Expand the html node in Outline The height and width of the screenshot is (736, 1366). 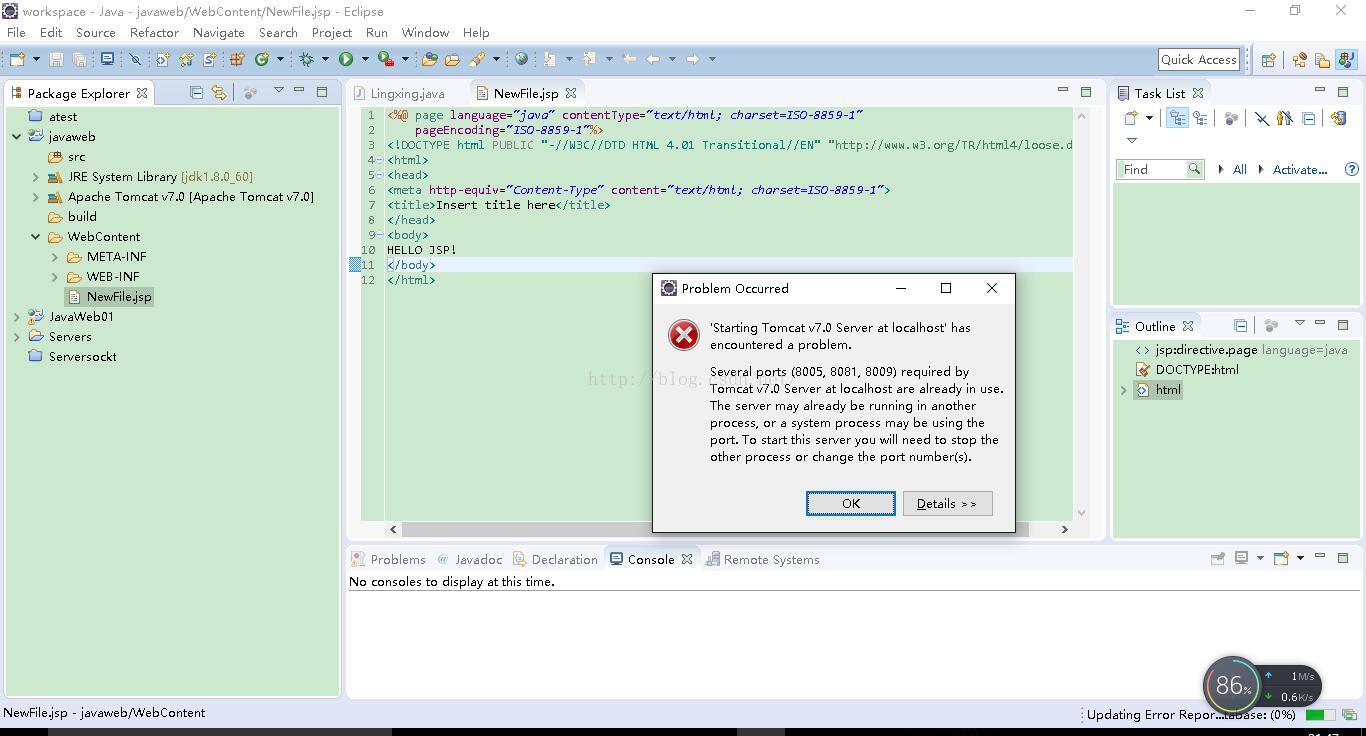[x=1124, y=390]
